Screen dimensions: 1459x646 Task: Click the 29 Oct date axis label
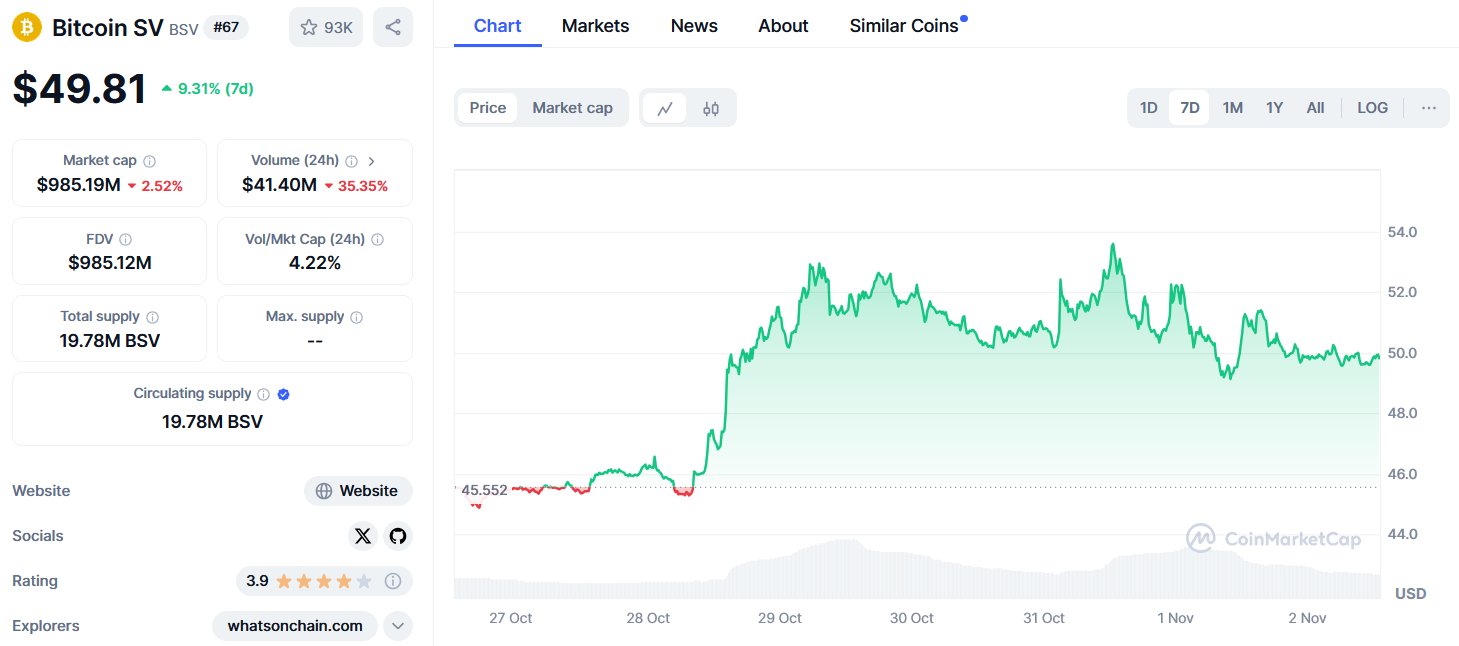(x=780, y=618)
